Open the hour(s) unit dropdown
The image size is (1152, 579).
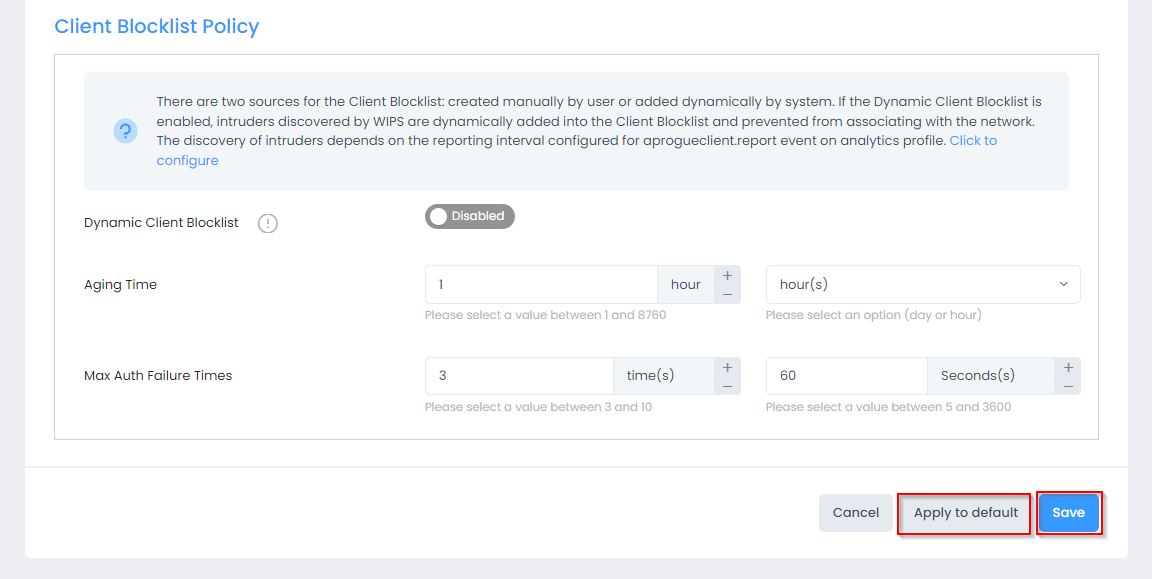pos(922,285)
